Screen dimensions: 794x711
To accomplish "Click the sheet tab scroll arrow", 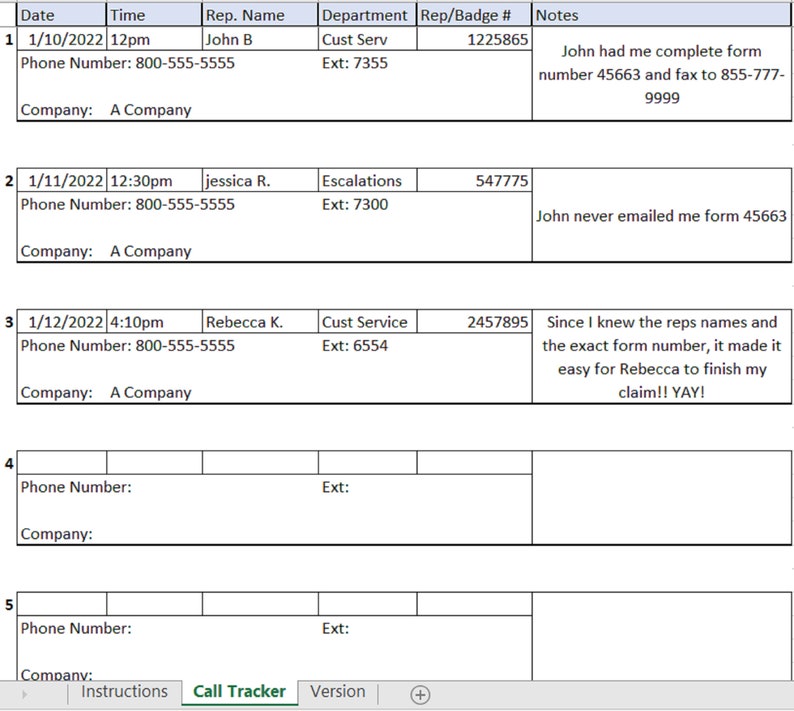I will pyautogui.click(x=24, y=694).
